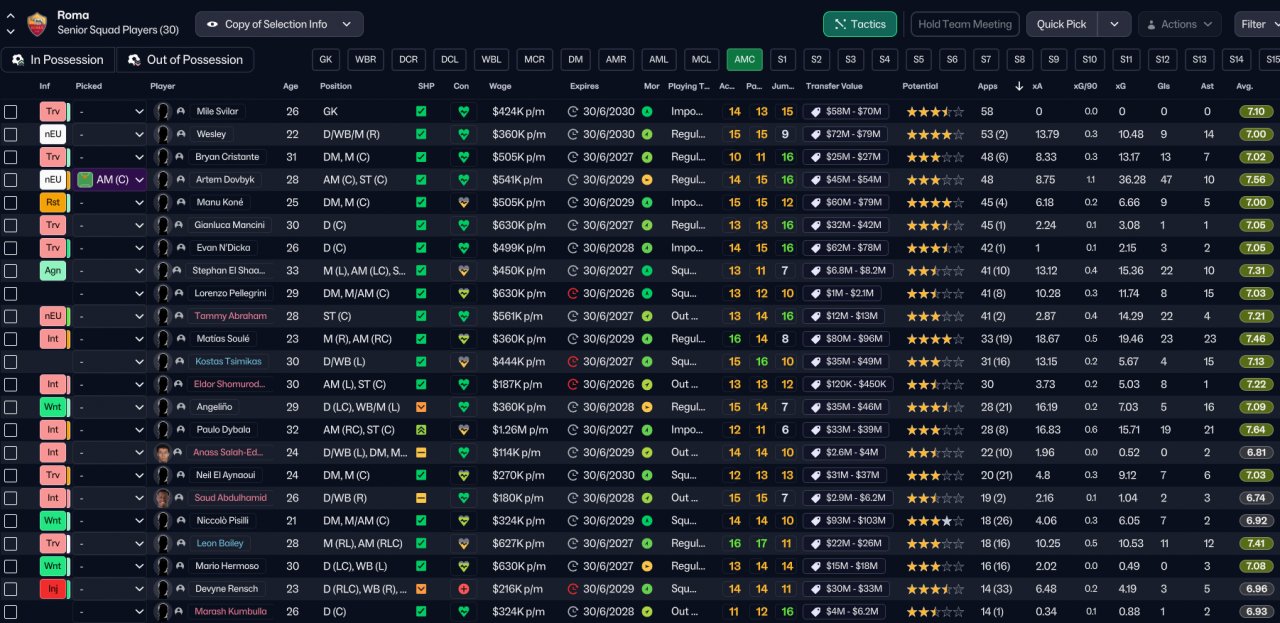Open Artem Dovbyk's AM (C) picked dropdown
This screenshot has height=623, width=1280.
[110, 180]
